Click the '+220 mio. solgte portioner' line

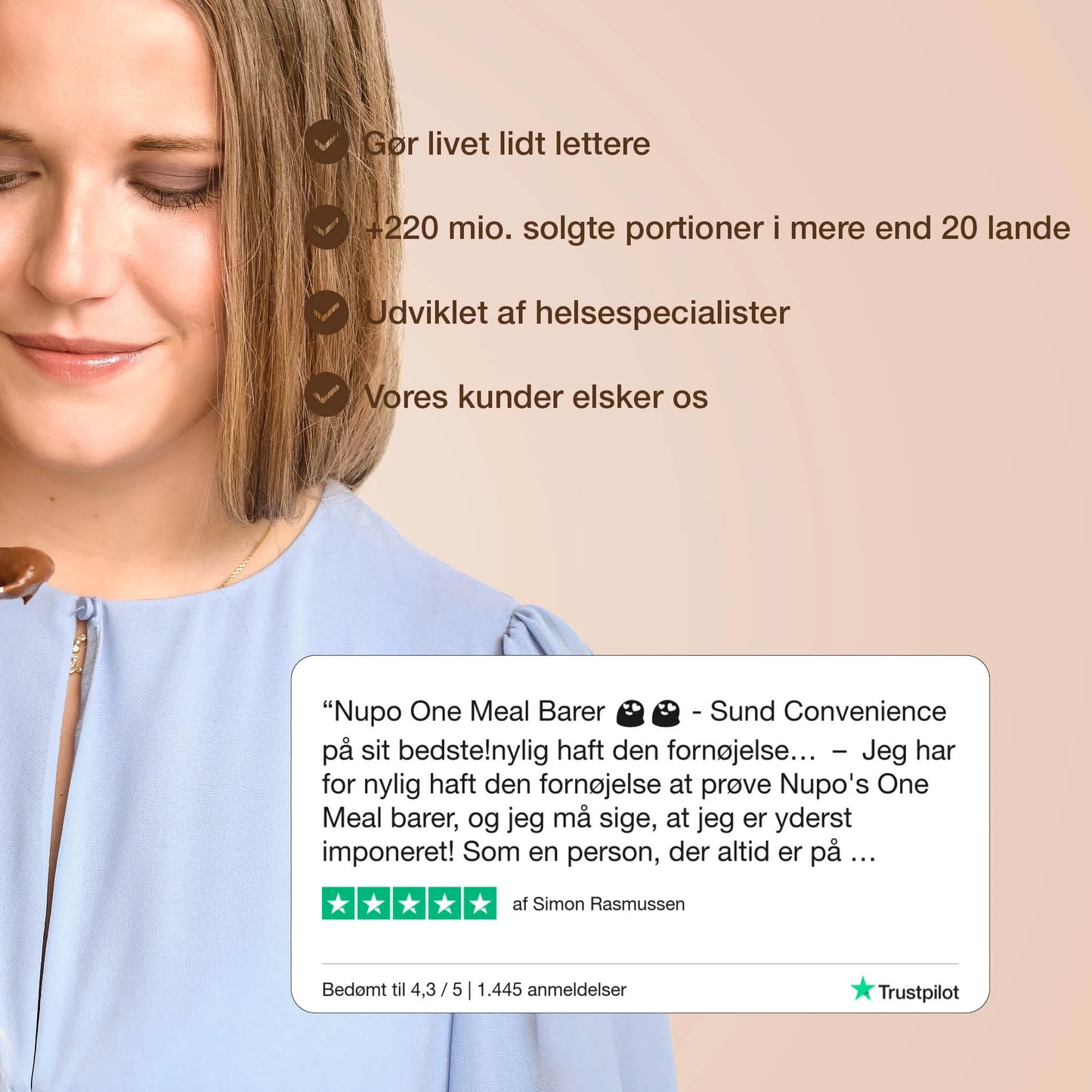tap(717, 228)
